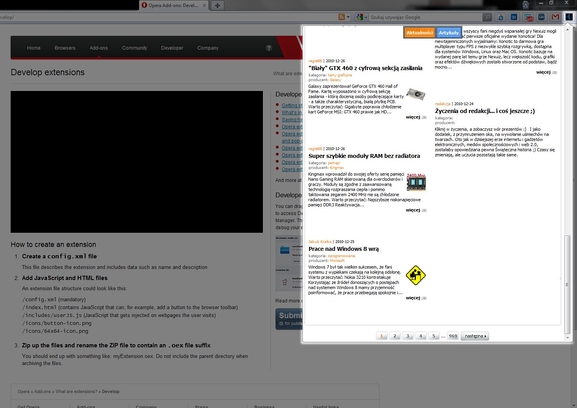Open 'Życzenia od redakcji... i coś jeszcze' headline

click(485, 111)
